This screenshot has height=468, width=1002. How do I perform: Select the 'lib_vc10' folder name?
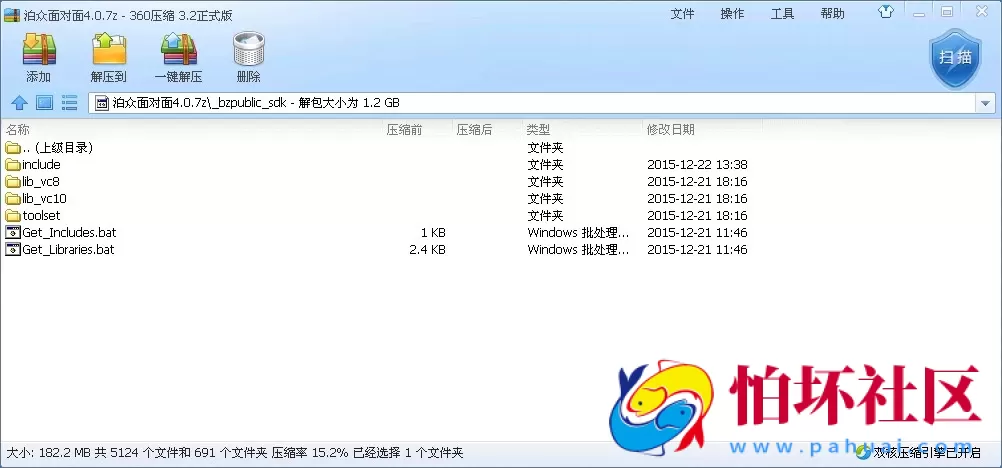(x=44, y=198)
